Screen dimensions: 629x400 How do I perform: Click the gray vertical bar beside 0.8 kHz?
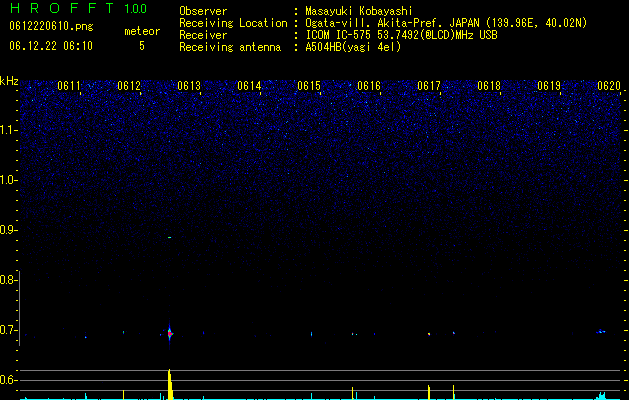(19, 308)
